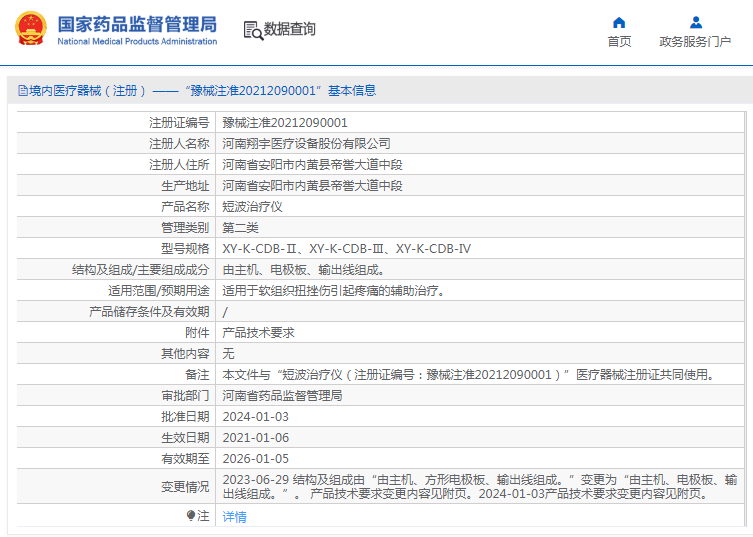753x537 pixels.
Task: Click 生产地址 address value
Action: [x=312, y=186]
